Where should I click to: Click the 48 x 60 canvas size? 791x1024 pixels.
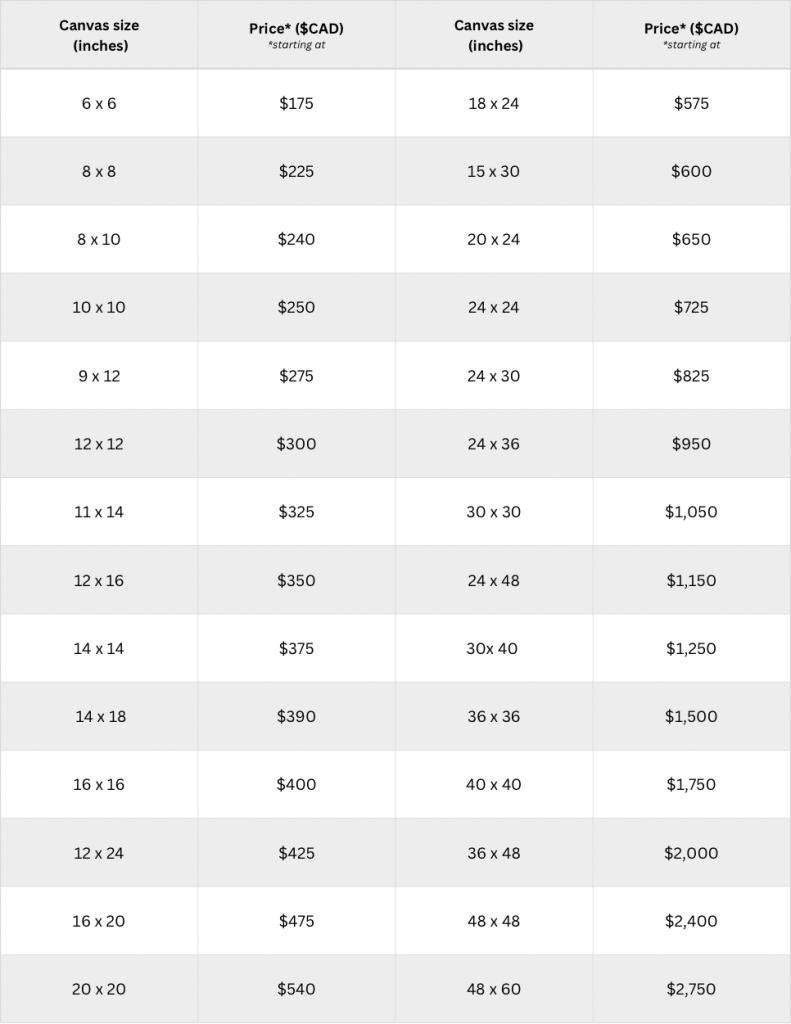click(x=494, y=989)
